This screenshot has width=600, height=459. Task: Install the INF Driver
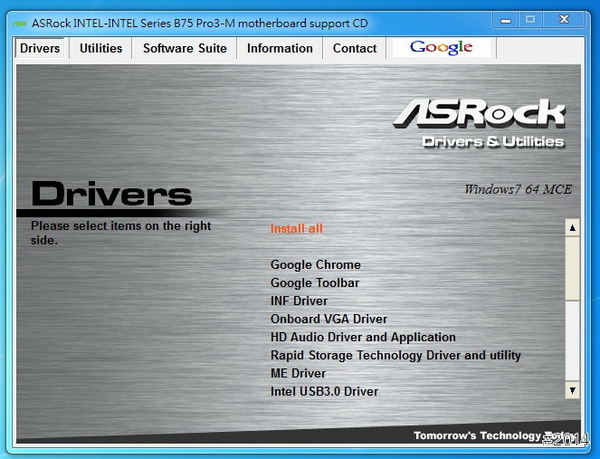click(x=299, y=301)
